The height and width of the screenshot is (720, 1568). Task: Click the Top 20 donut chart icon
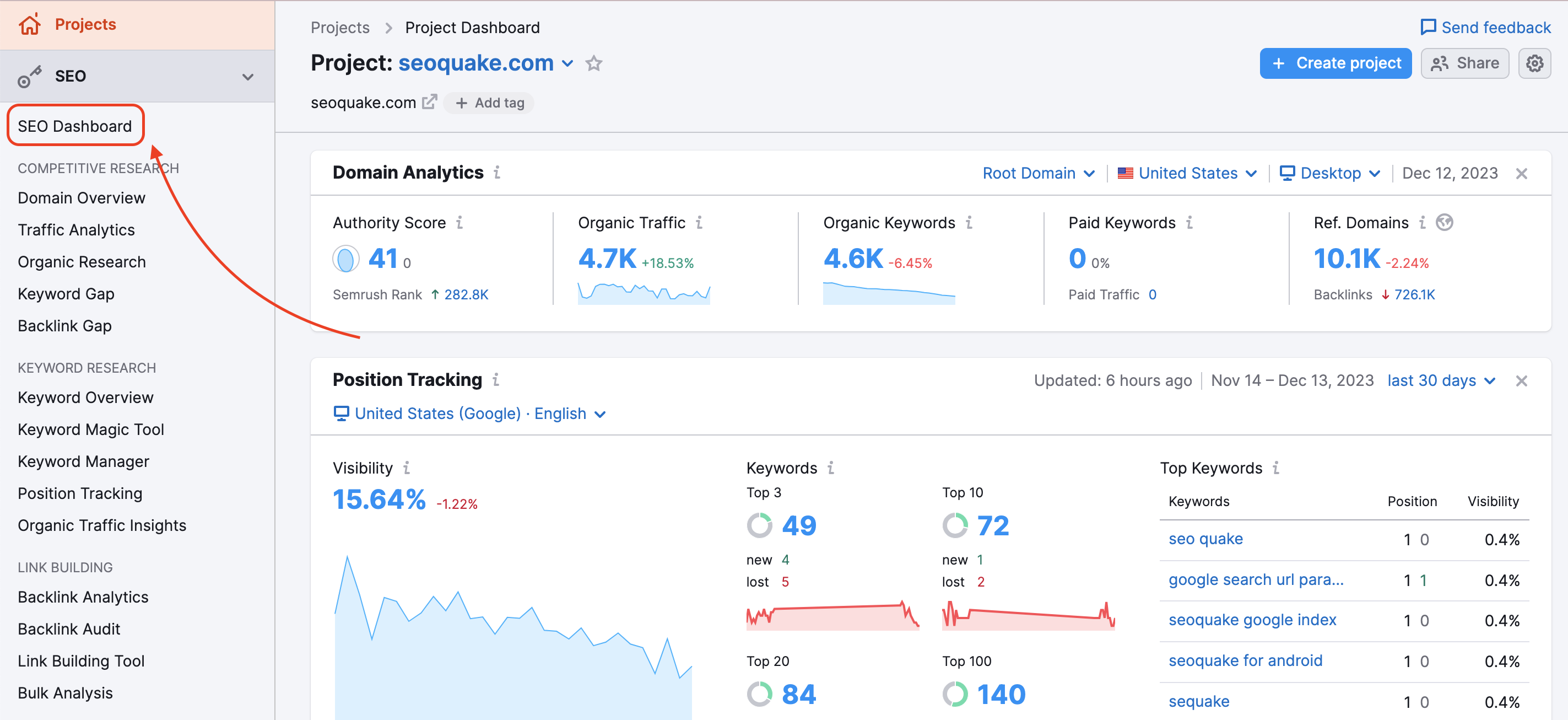coord(760,694)
